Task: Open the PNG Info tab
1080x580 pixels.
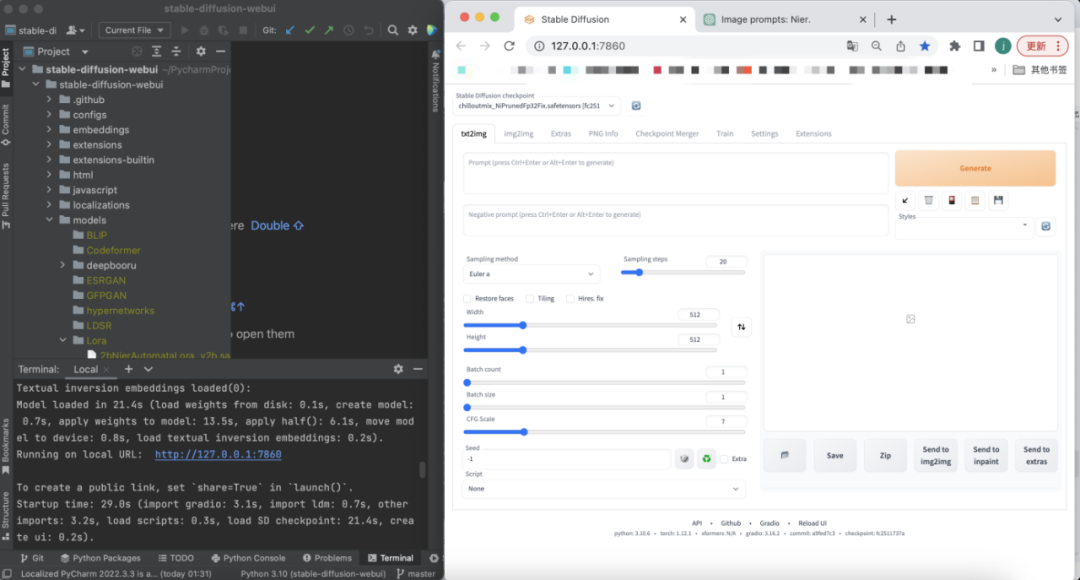Action: (603, 134)
